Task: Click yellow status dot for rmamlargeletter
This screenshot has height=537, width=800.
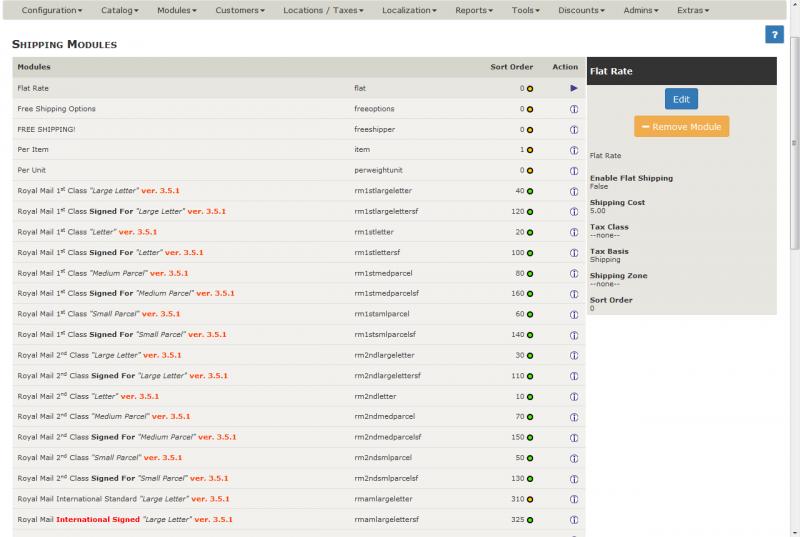Action: (x=530, y=499)
